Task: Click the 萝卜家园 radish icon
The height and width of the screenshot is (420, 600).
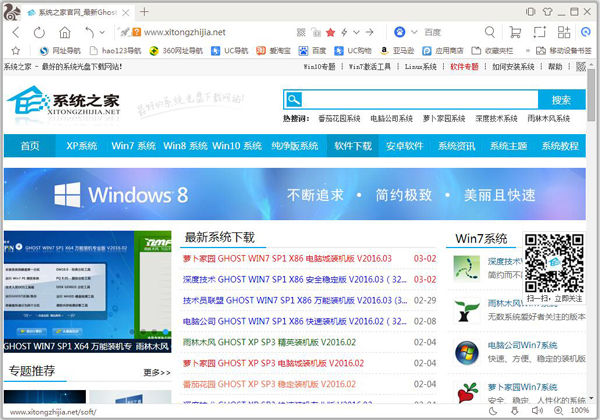Action: (467, 392)
